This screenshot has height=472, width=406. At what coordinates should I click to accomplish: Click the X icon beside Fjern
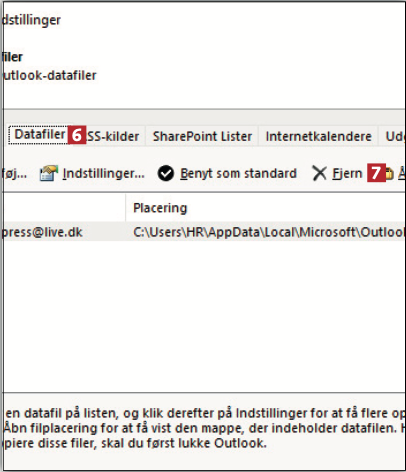pyautogui.click(x=320, y=173)
